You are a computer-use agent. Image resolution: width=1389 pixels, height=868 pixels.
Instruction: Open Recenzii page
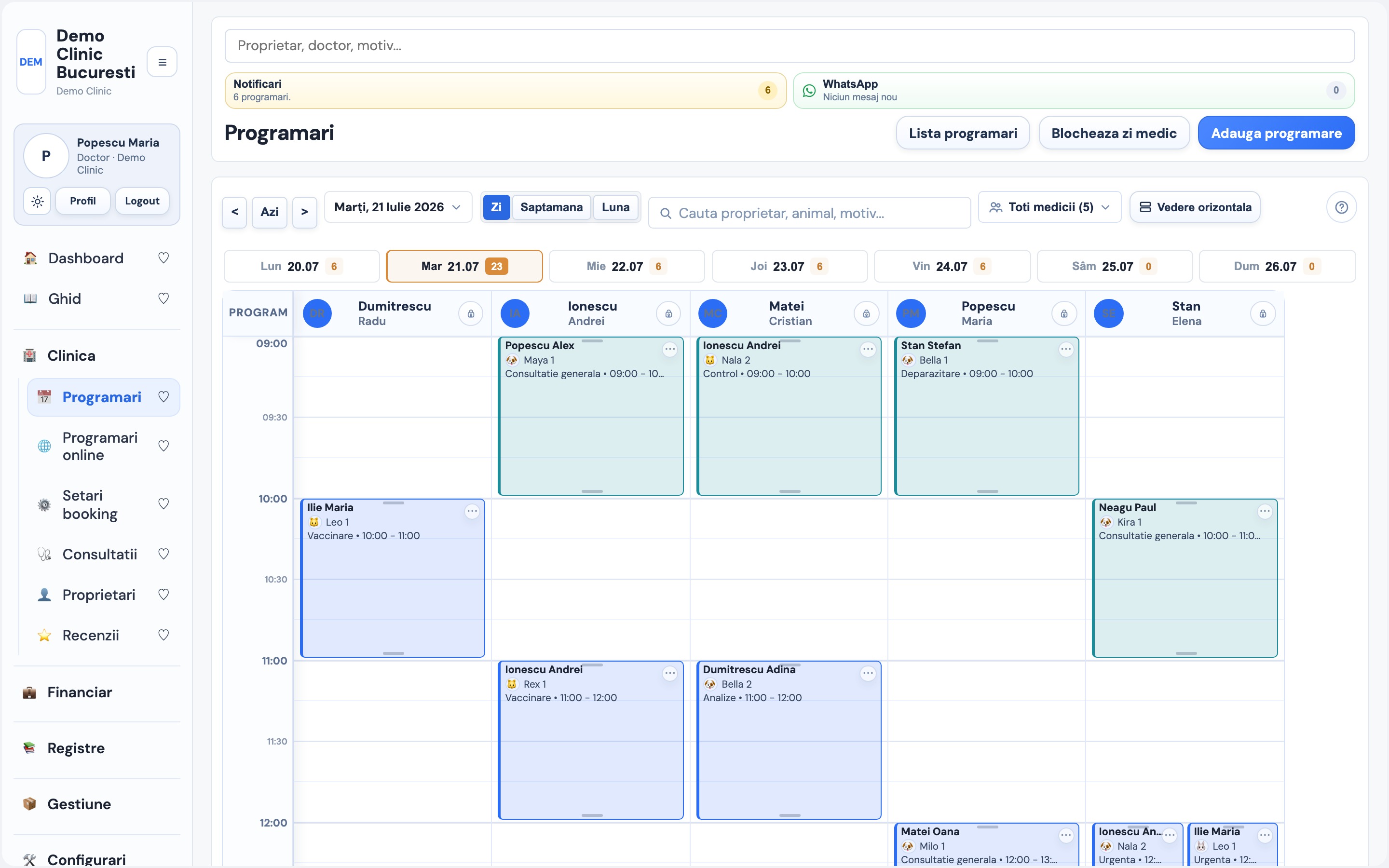tap(91, 635)
